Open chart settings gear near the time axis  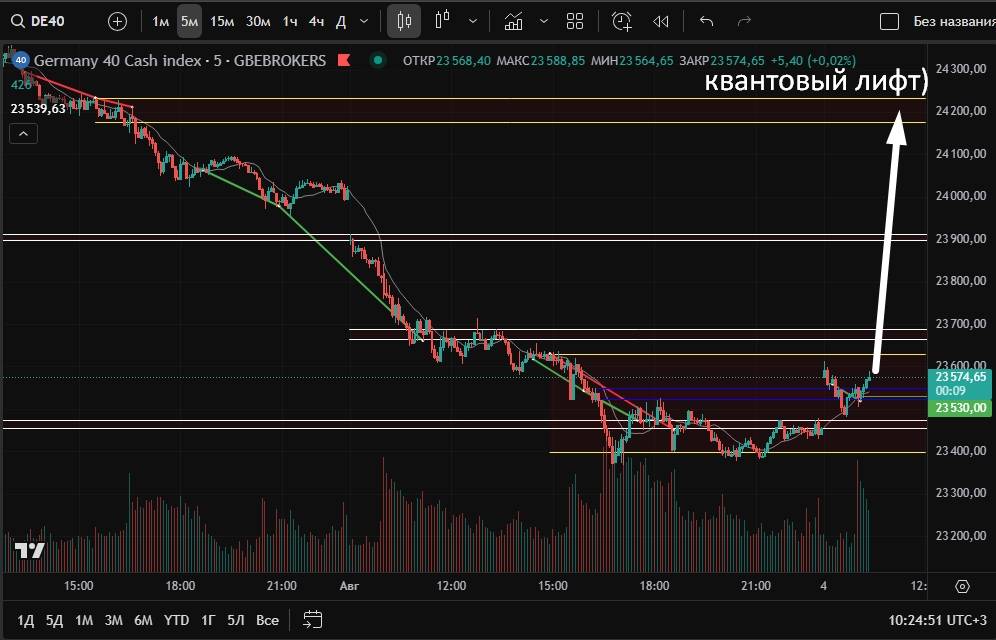[x=962, y=587]
